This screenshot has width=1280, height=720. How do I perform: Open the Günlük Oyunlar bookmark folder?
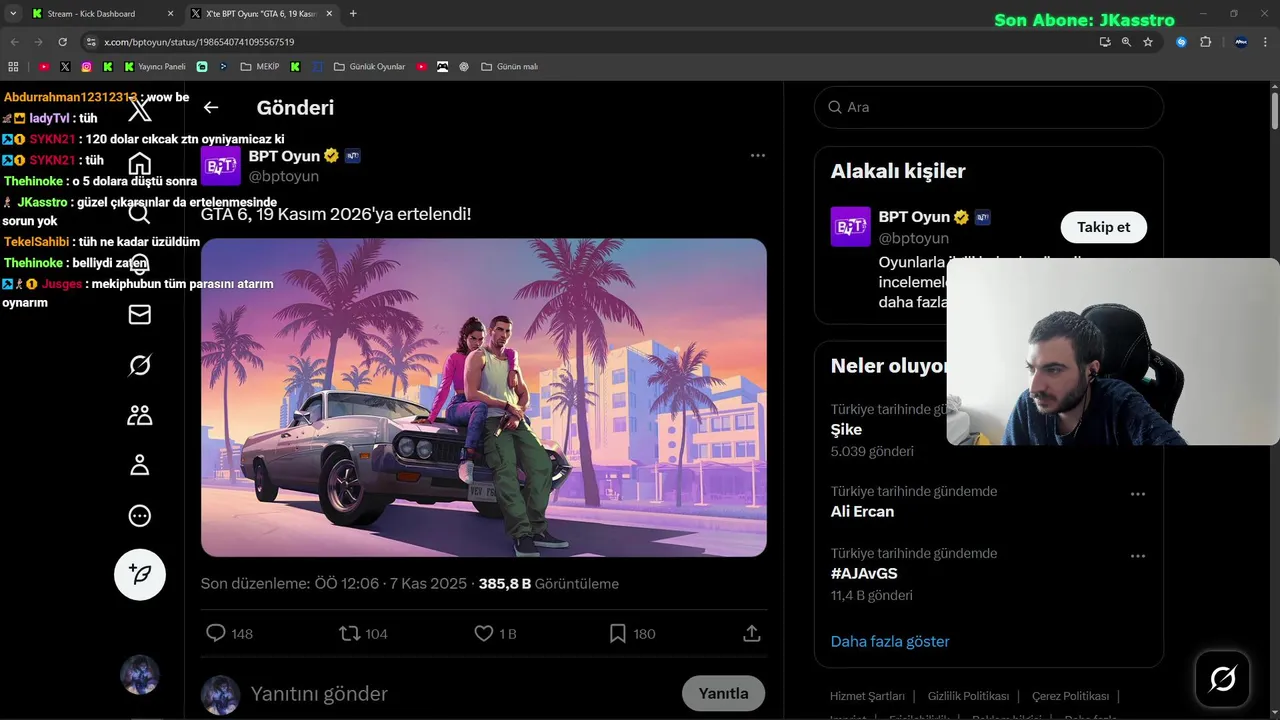click(369, 67)
